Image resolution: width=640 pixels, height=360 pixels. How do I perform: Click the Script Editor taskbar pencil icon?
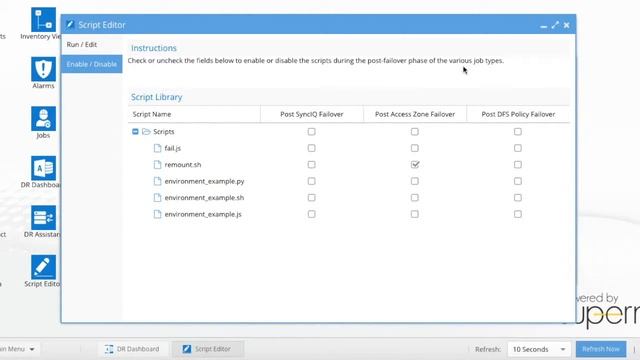pyautogui.click(x=187, y=349)
